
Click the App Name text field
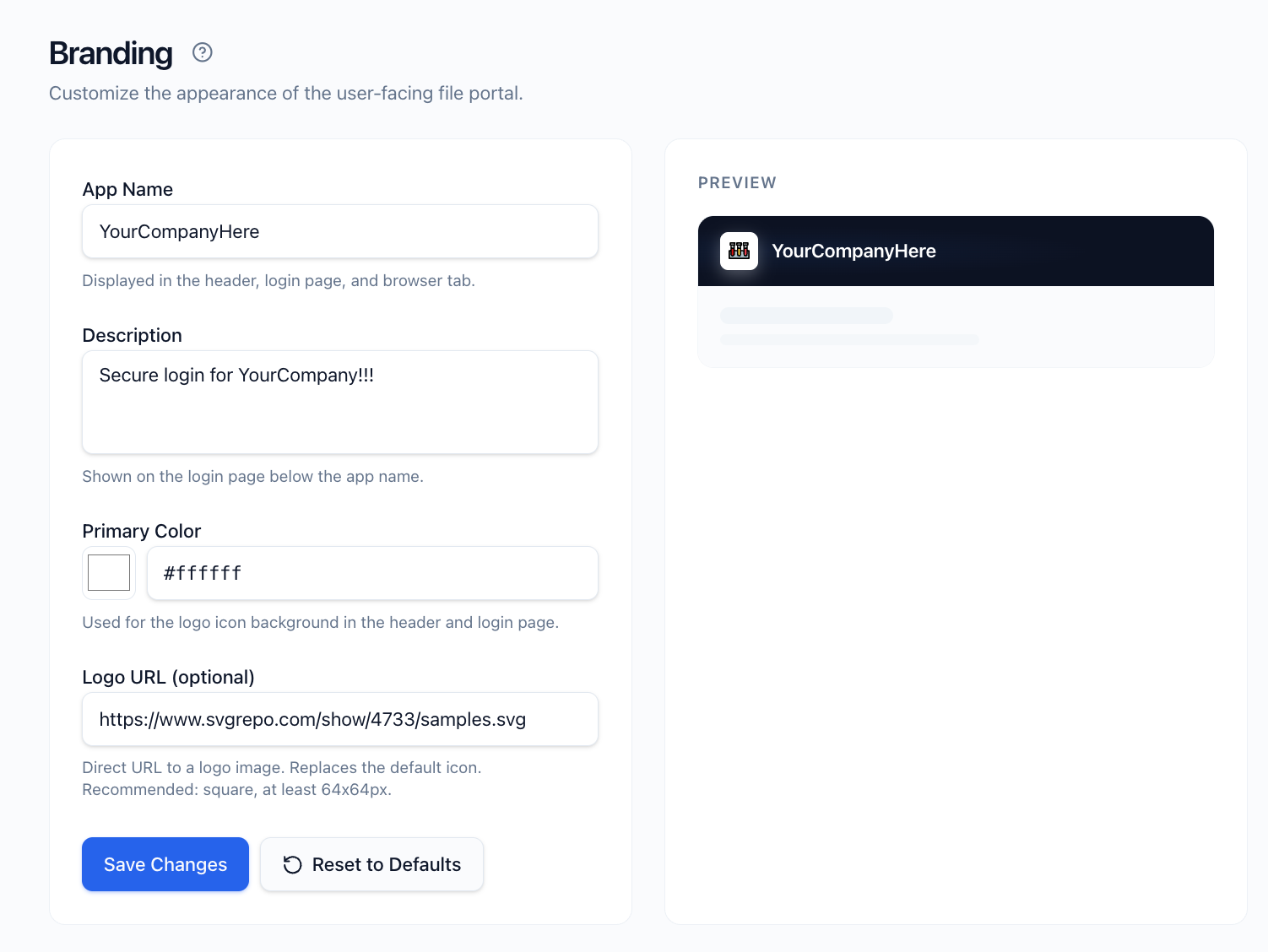[339, 231]
